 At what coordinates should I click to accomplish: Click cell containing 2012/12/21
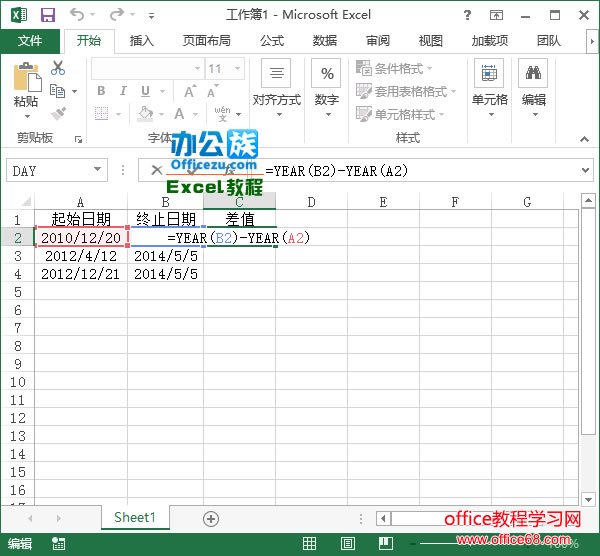pyautogui.click(x=81, y=274)
